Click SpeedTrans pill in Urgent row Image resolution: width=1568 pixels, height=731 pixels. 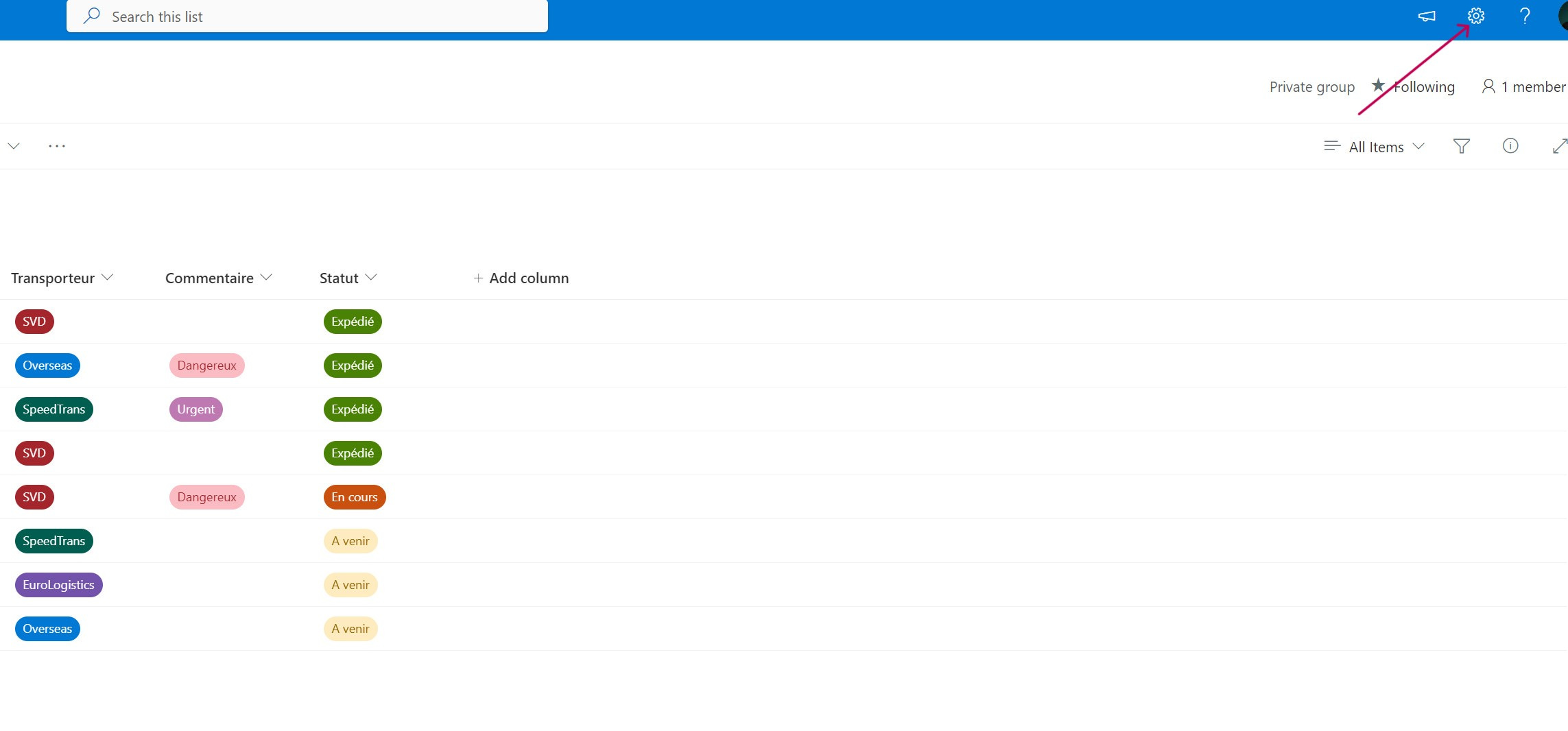54,409
